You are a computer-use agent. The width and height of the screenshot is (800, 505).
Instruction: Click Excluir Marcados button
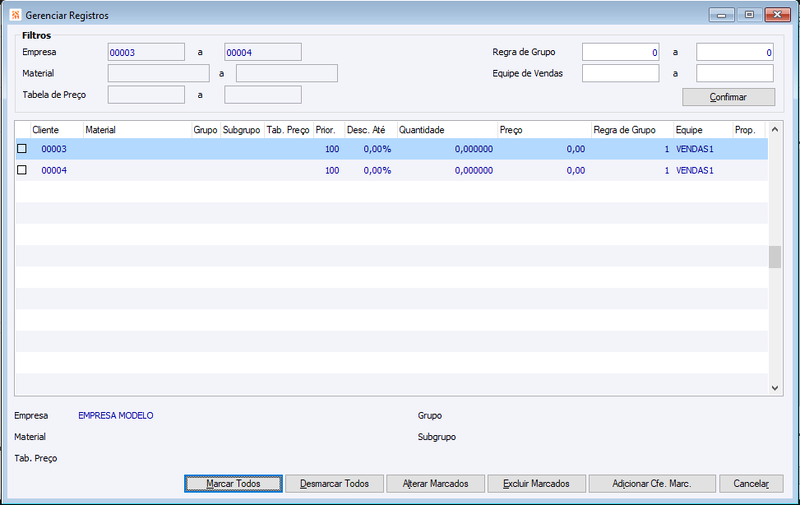[x=536, y=484]
